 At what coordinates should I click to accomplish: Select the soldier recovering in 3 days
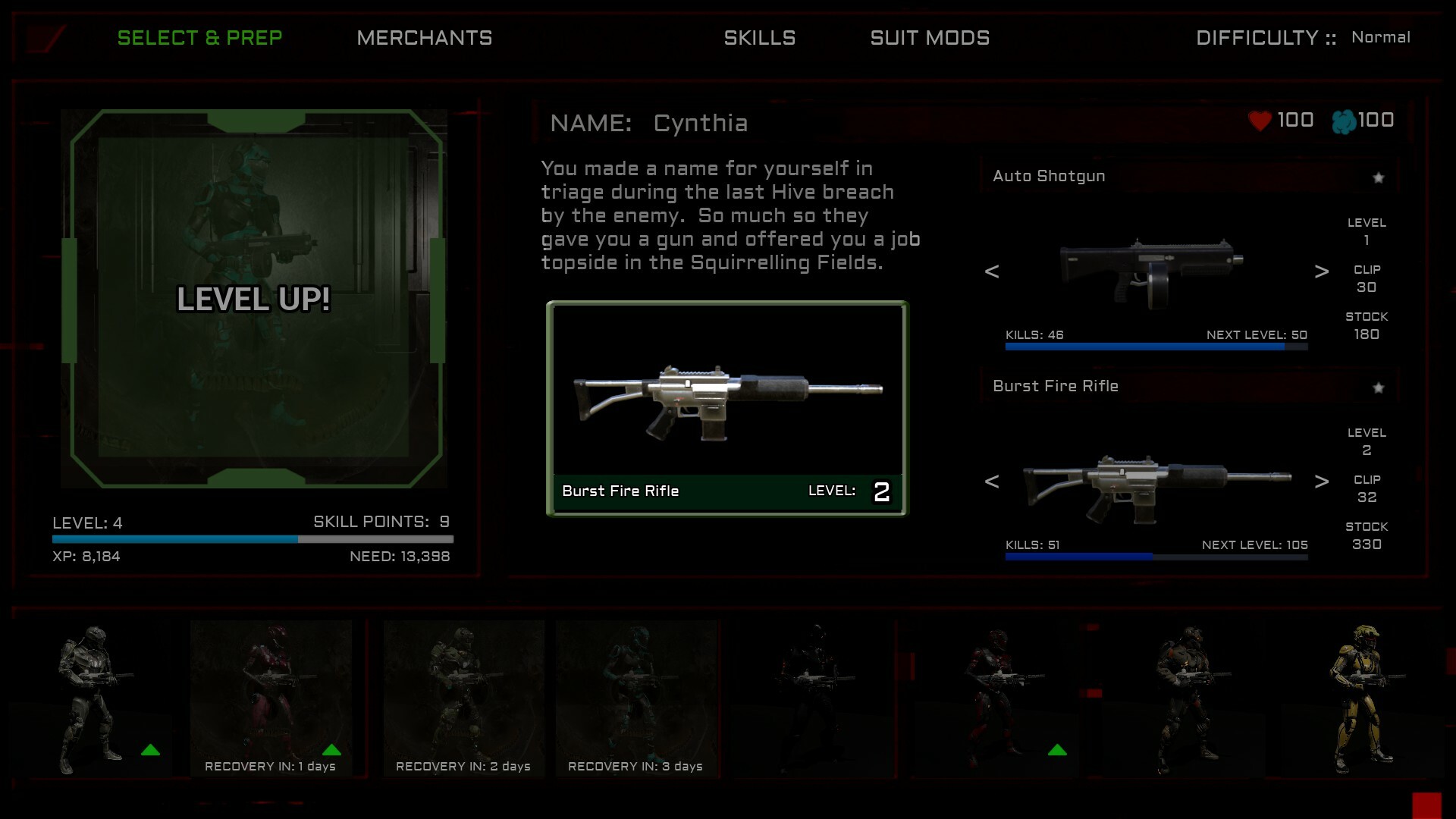[636, 698]
